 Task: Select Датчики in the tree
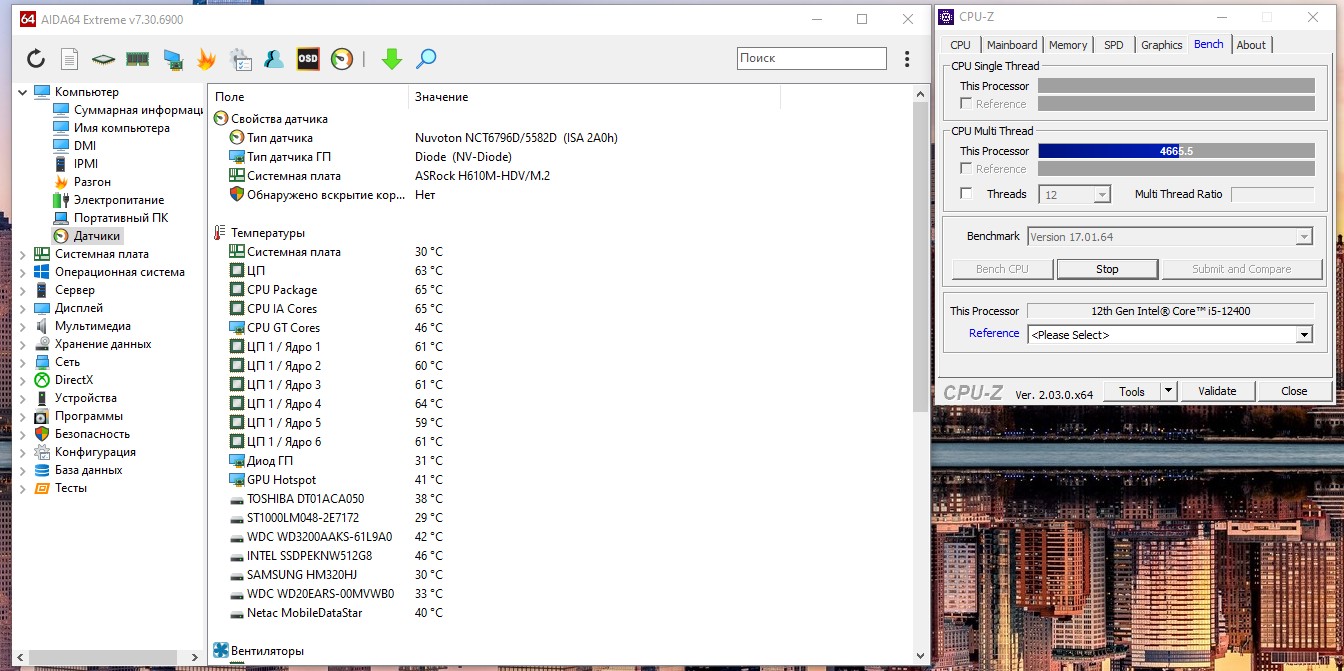[97, 236]
